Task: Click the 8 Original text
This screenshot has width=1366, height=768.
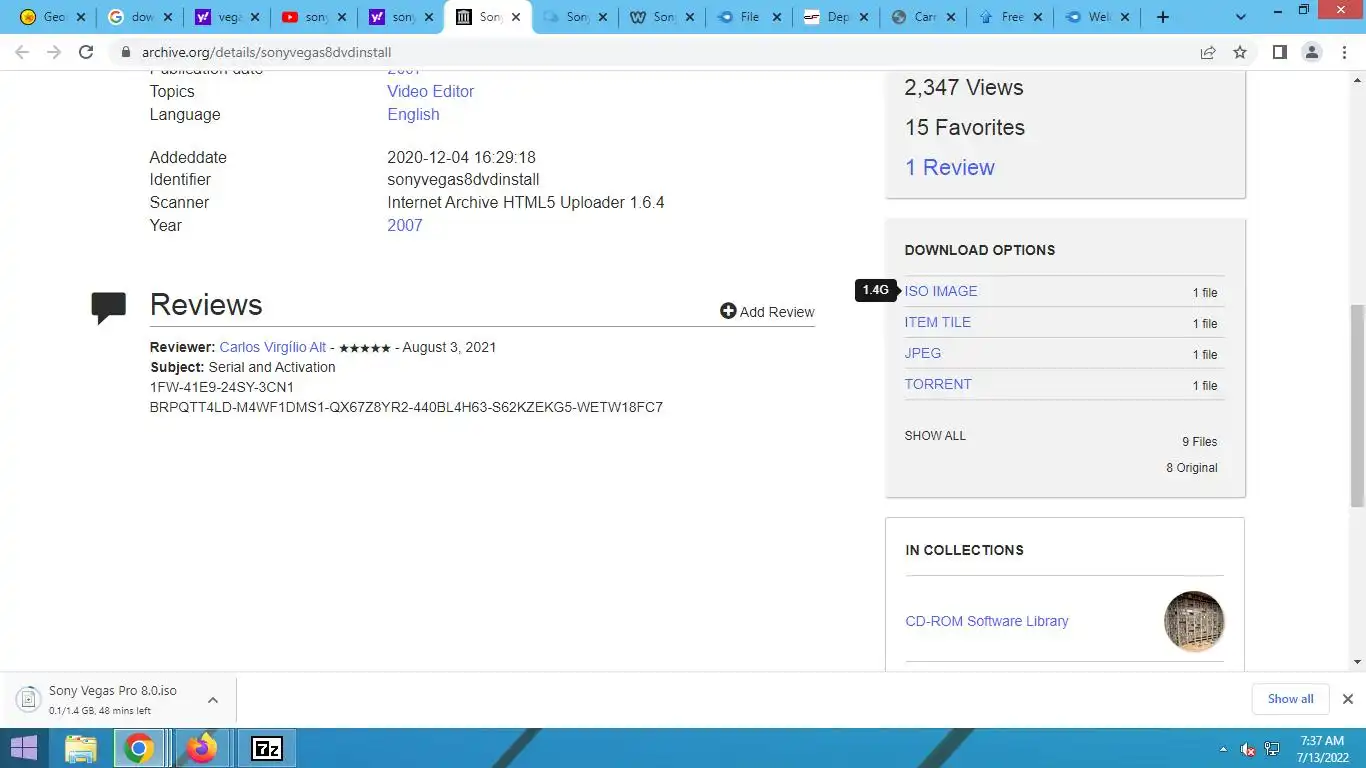Action: point(1191,468)
